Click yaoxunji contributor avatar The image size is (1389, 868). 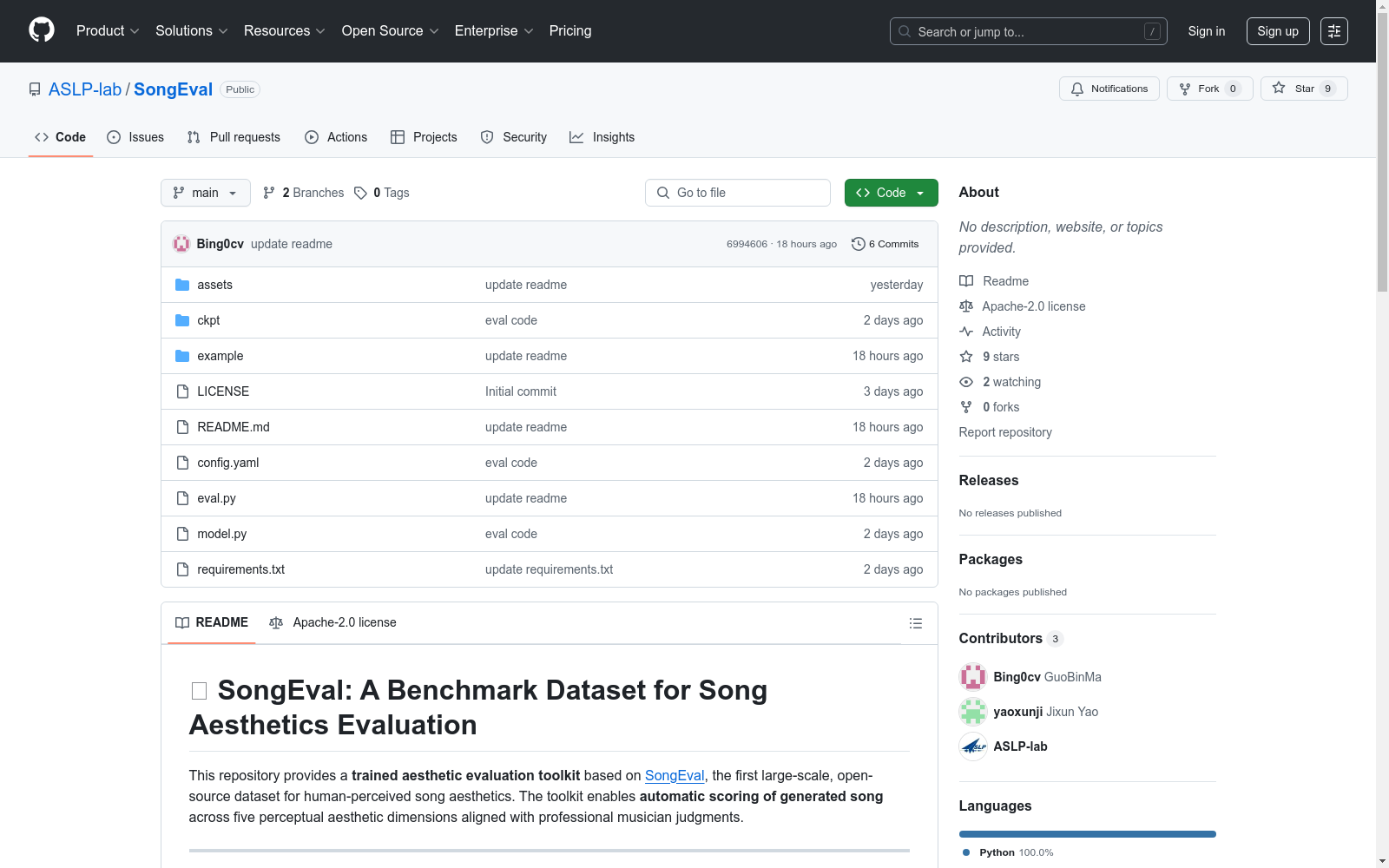973,712
